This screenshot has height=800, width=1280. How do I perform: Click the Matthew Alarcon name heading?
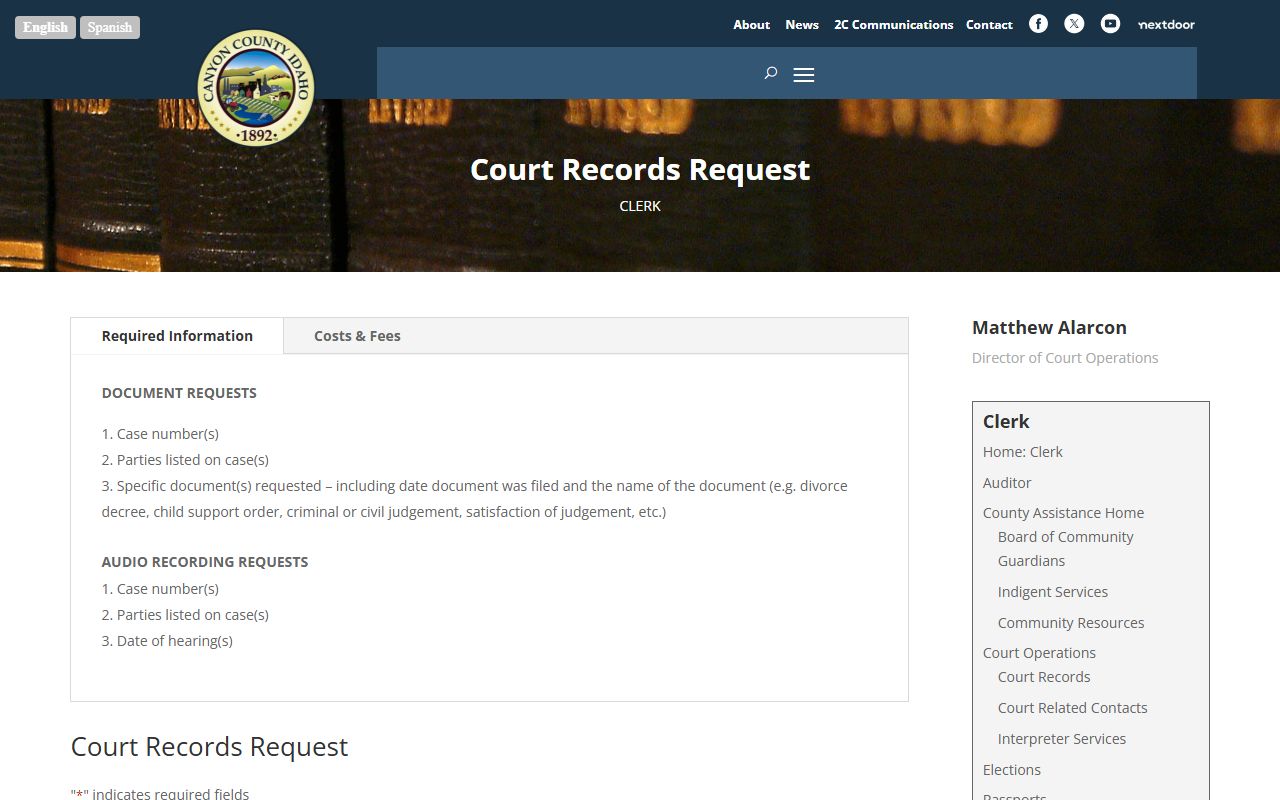(x=1049, y=328)
